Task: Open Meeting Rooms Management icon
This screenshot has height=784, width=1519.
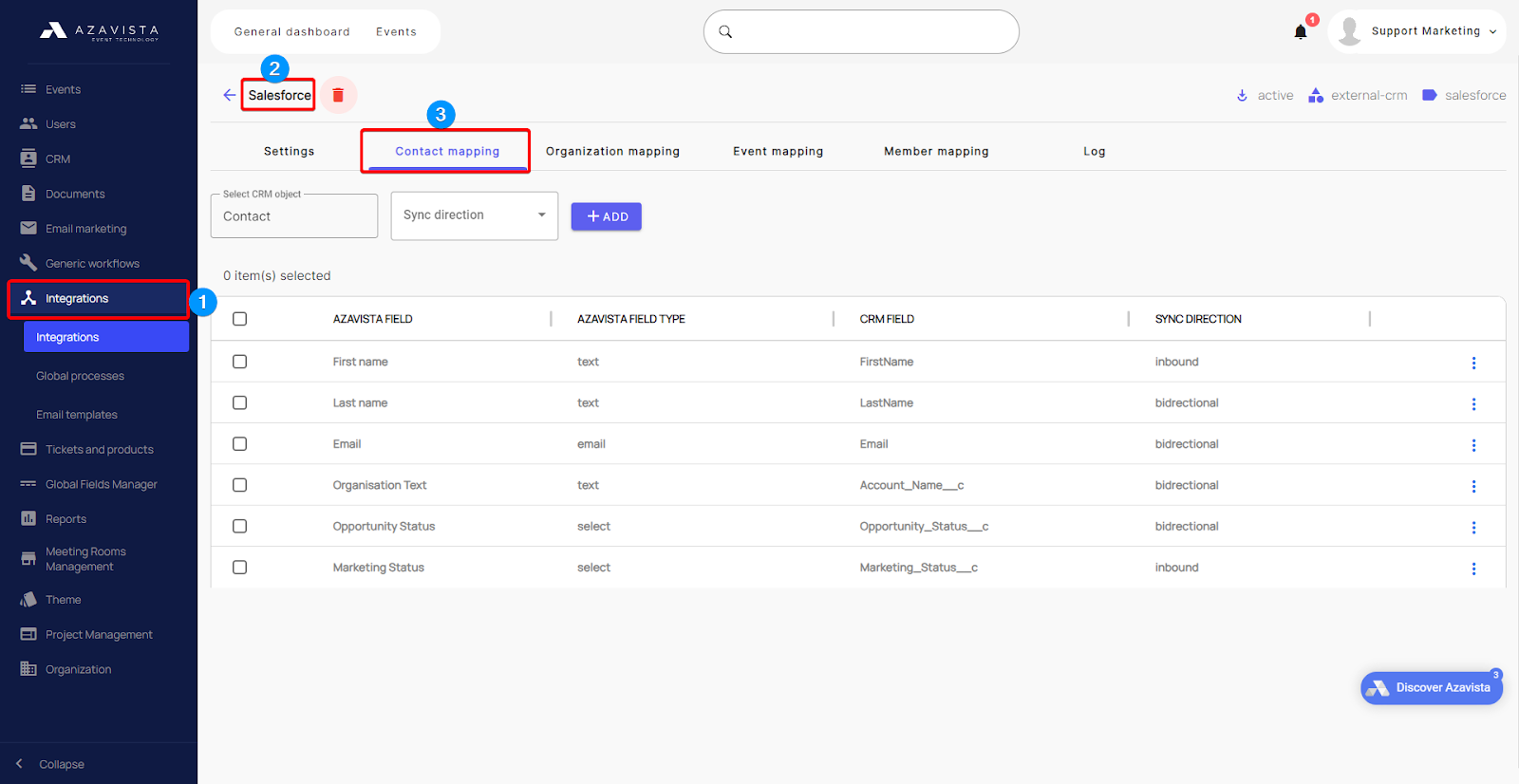Action: click(28, 558)
